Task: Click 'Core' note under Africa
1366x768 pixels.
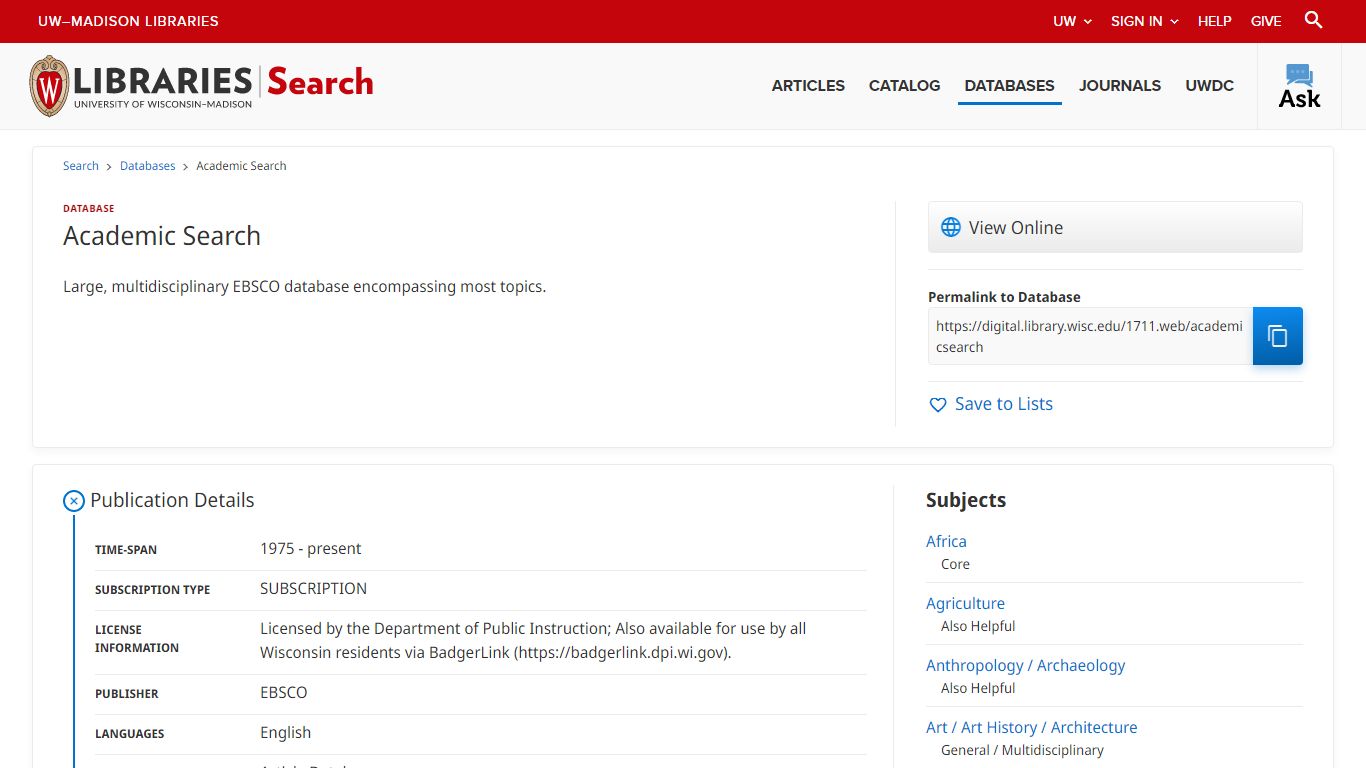Action: (x=955, y=564)
